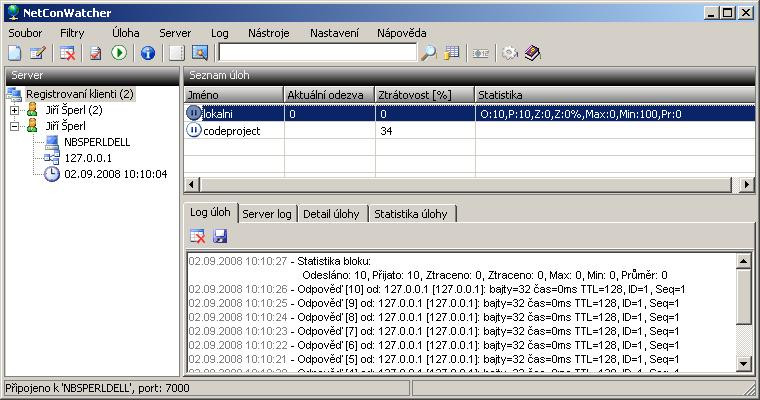Click the table columns filter icon
The height and width of the screenshot is (400, 760).
pos(452,53)
